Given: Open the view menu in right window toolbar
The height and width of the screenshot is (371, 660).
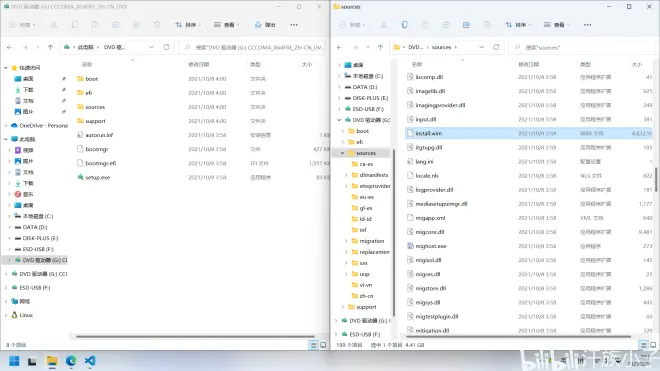Looking at the screenshot, I should click(x=556, y=25).
